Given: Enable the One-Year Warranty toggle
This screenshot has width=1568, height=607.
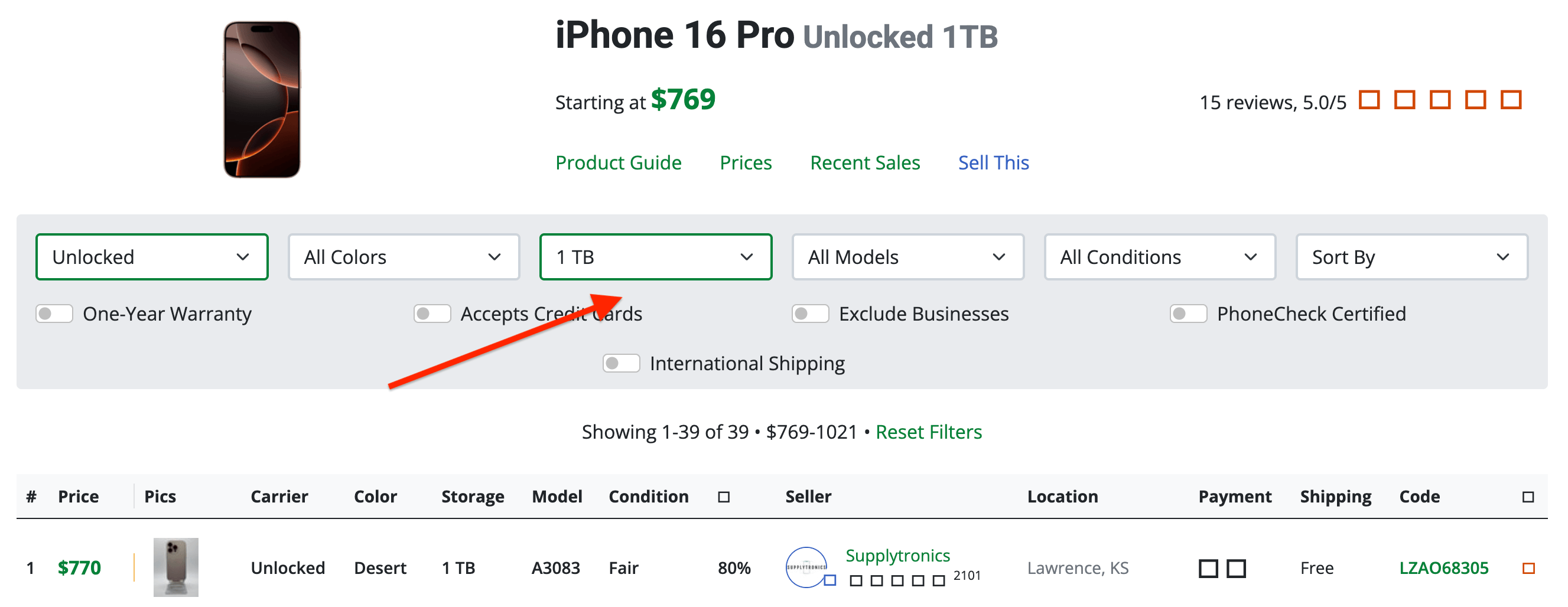Looking at the screenshot, I should point(54,314).
